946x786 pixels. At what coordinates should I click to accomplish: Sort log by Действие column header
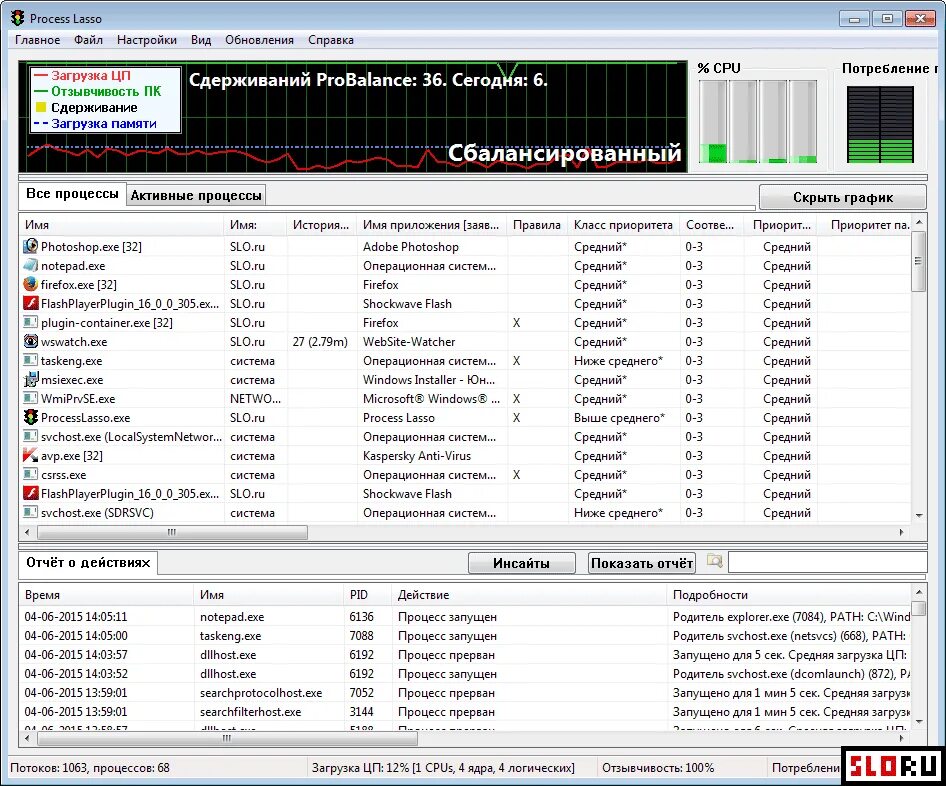529,595
